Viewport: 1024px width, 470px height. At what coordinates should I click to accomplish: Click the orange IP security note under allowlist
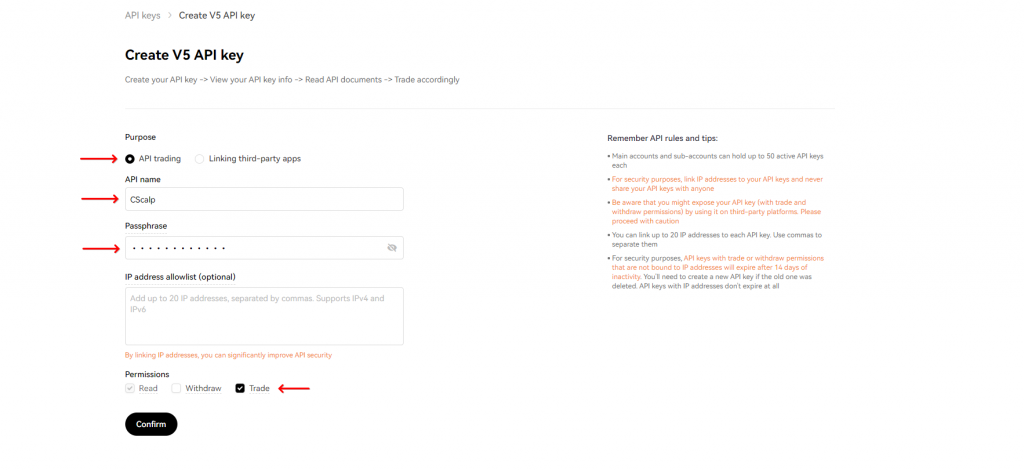pyautogui.click(x=228, y=355)
